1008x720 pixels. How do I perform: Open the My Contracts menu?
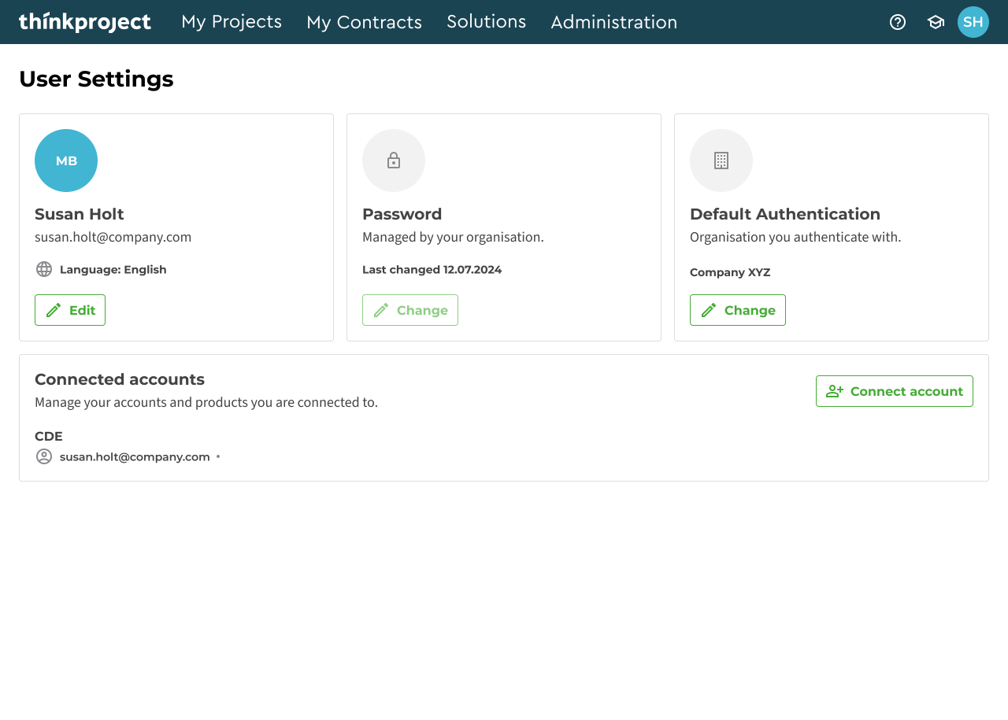click(364, 22)
